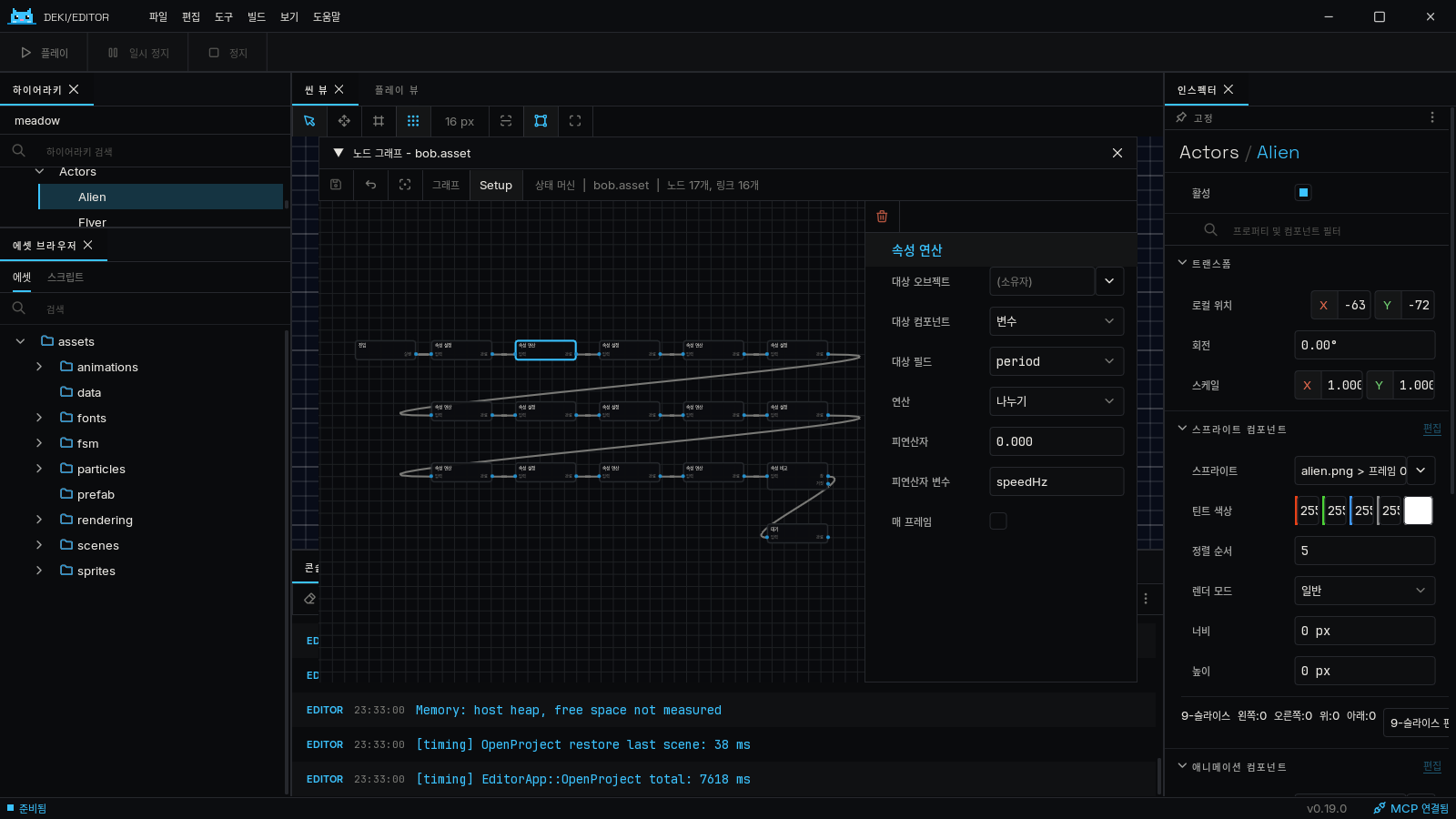This screenshot has width=1456, height=819.
Task: Toggle the bounding box icon in scene toolbar
Action: [x=541, y=121]
